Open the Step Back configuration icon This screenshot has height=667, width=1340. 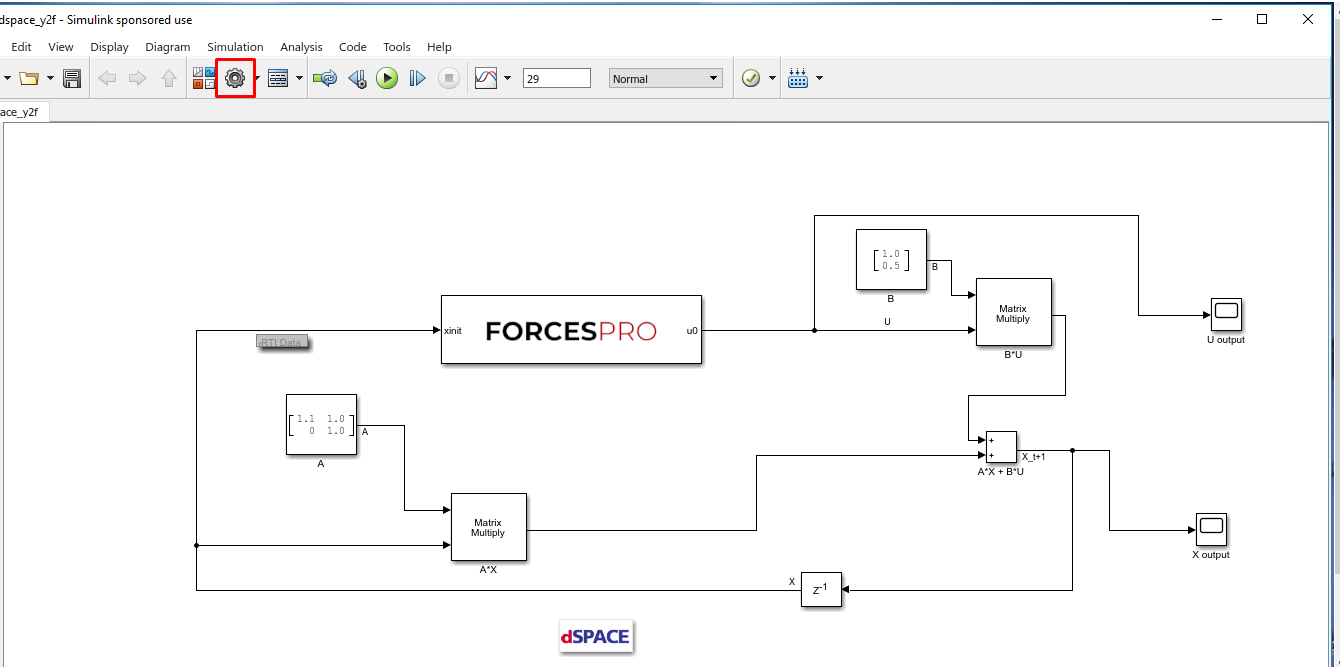coord(357,78)
